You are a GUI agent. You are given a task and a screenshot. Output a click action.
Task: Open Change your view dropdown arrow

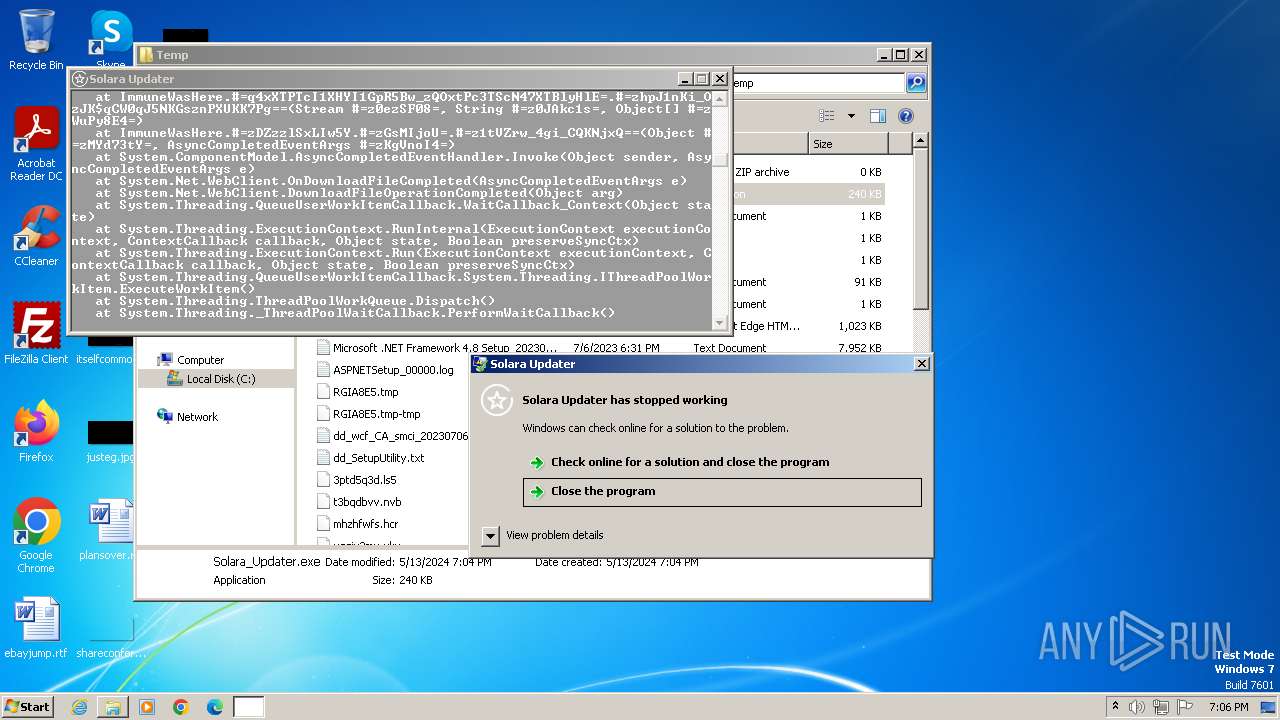click(851, 116)
